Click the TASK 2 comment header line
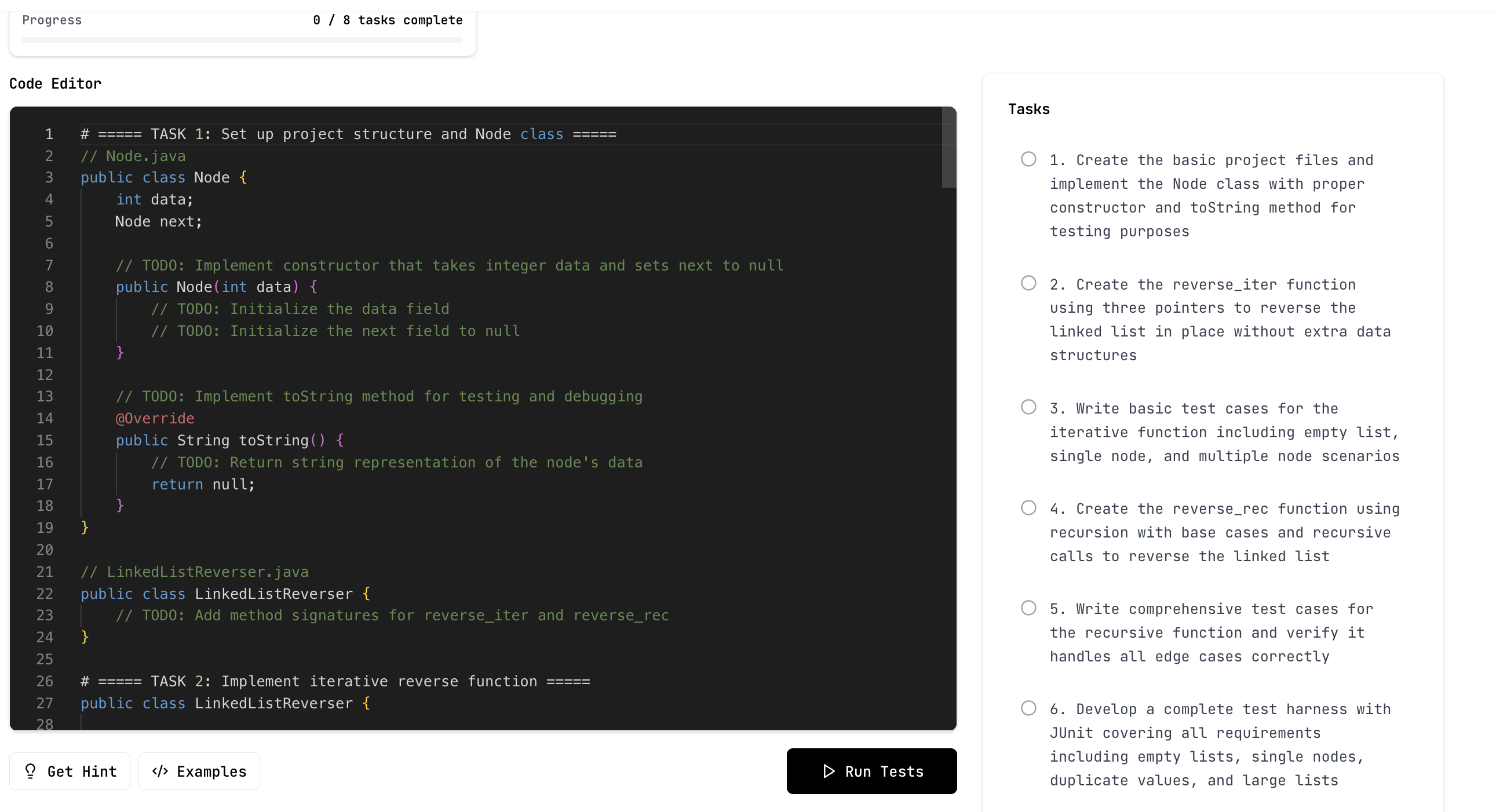The image size is (1496, 812). (335, 682)
